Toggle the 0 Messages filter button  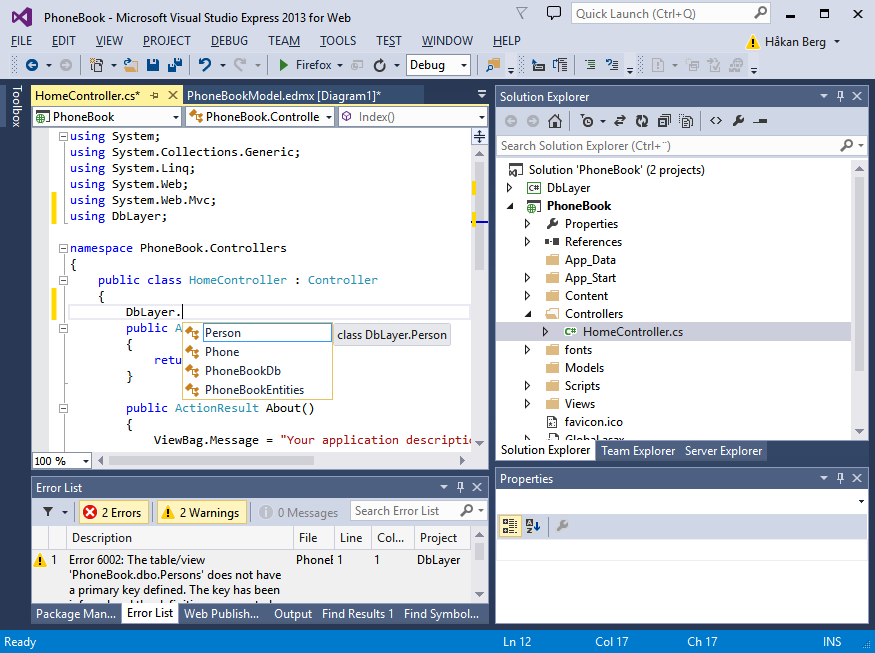(x=299, y=512)
